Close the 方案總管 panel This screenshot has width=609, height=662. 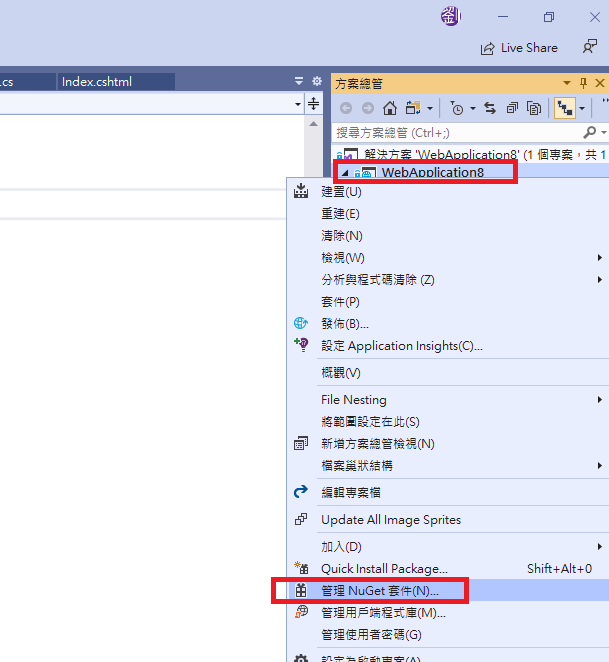(600, 83)
